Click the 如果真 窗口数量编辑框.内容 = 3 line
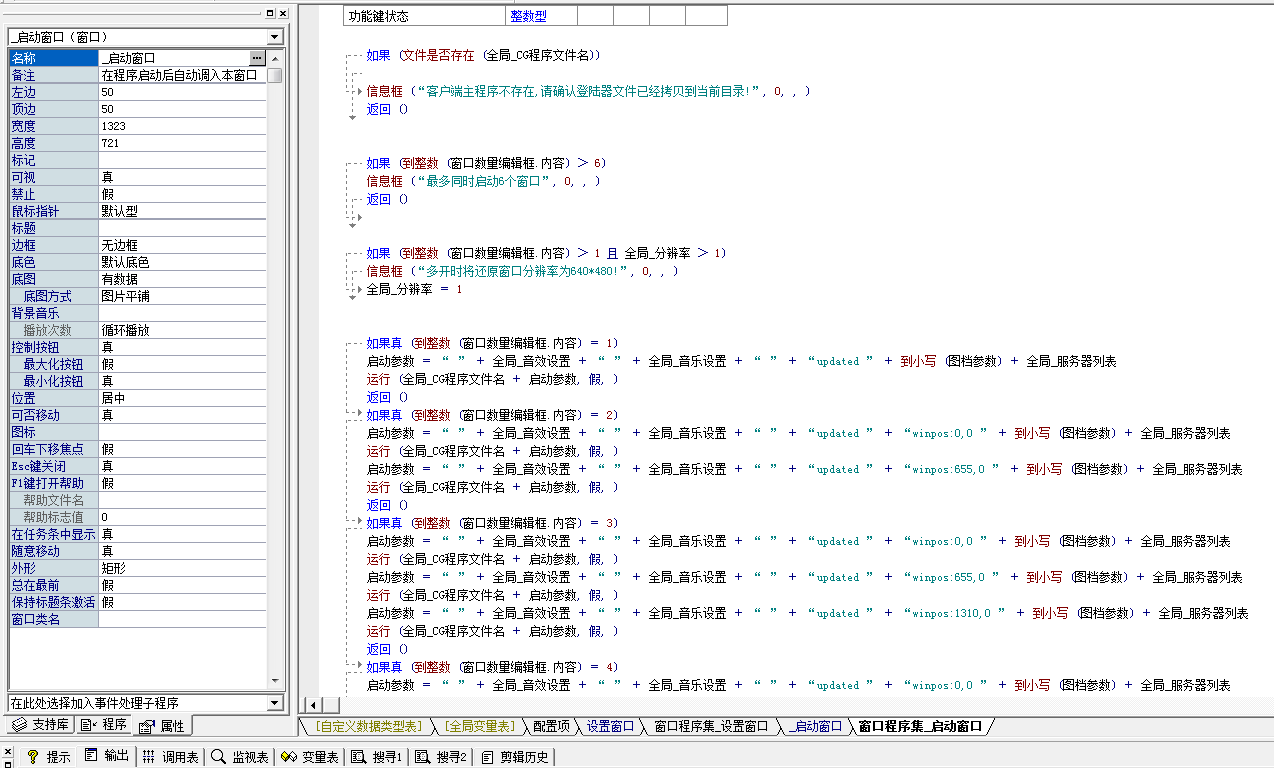Image resolution: width=1274 pixels, height=768 pixels. pos(492,523)
